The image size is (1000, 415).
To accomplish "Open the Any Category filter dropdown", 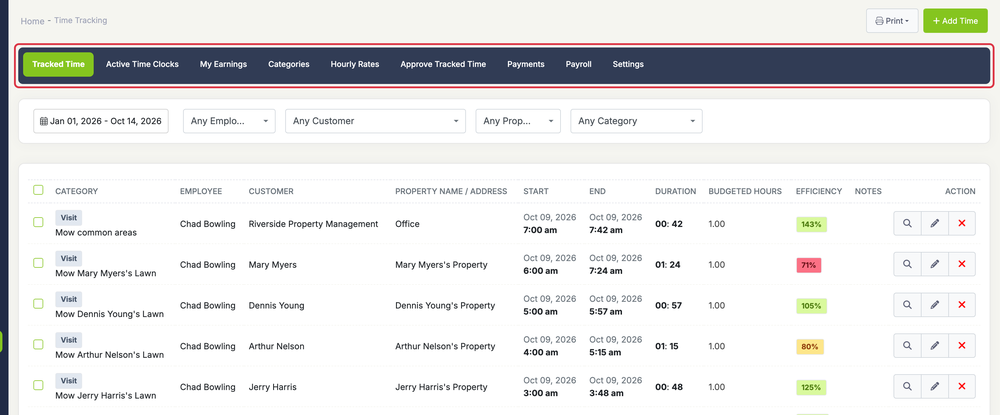I will [x=636, y=120].
